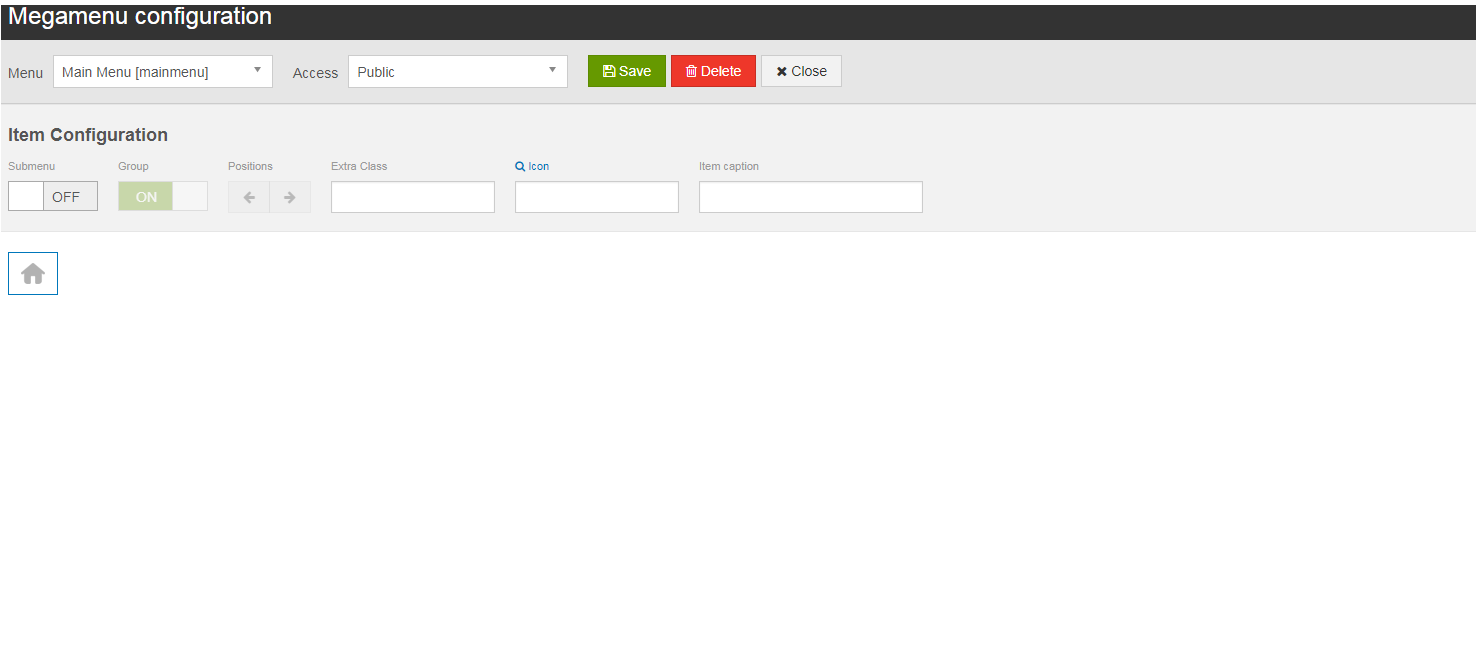This screenshot has width=1476, height=648.
Task: Open the Access level dropdown
Action: pos(455,70)
